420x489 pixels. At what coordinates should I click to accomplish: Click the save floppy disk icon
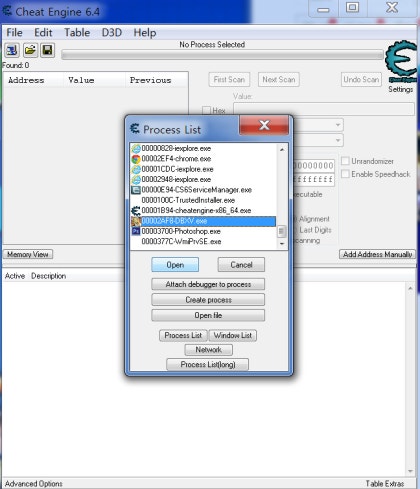point(48,50)
